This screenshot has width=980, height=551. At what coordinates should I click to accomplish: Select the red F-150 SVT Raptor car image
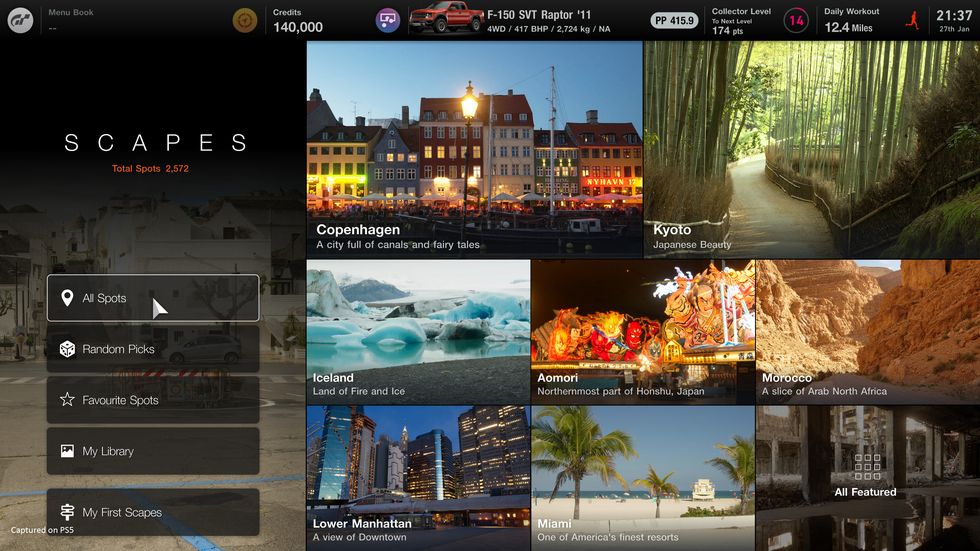445,18
